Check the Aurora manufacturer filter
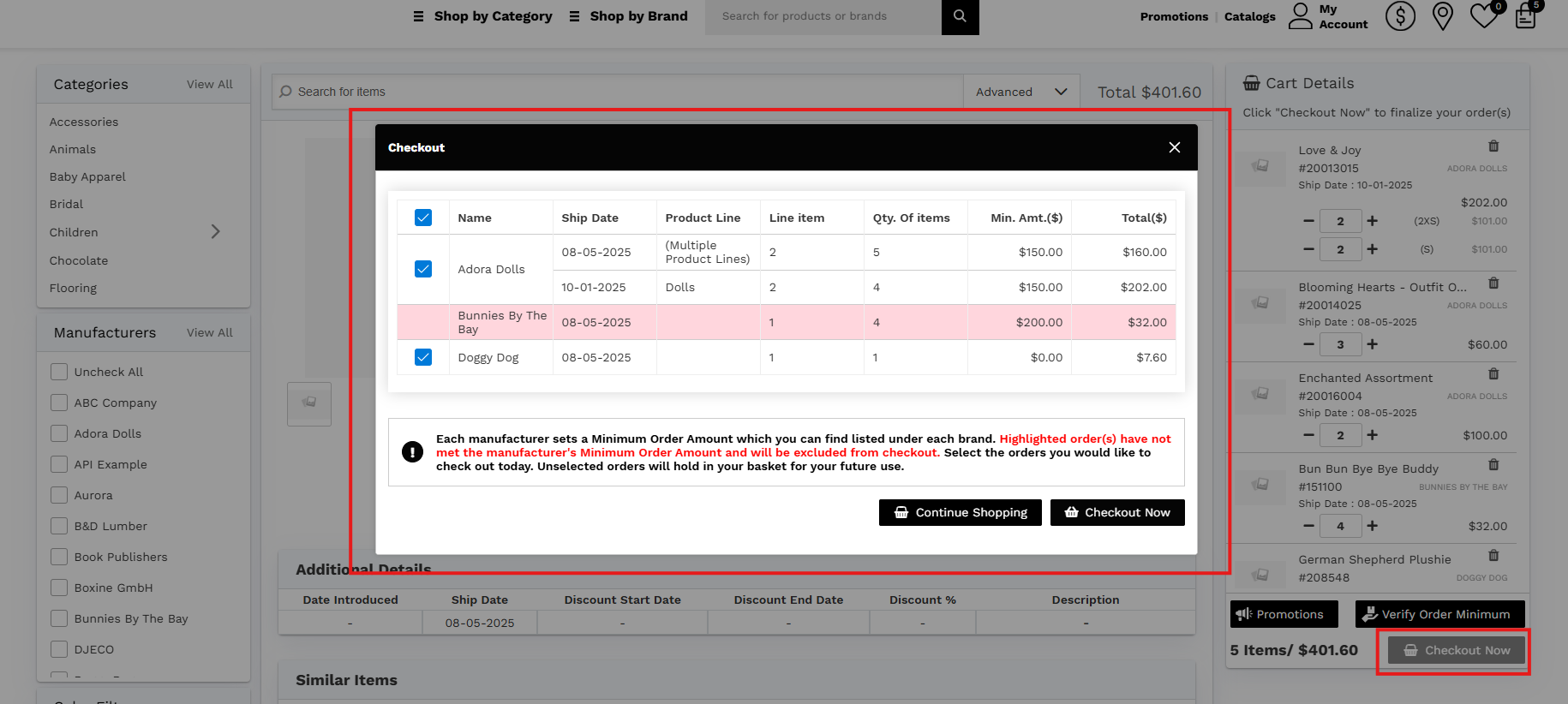This screenshot has width=1568, height=704. [59, 495]
